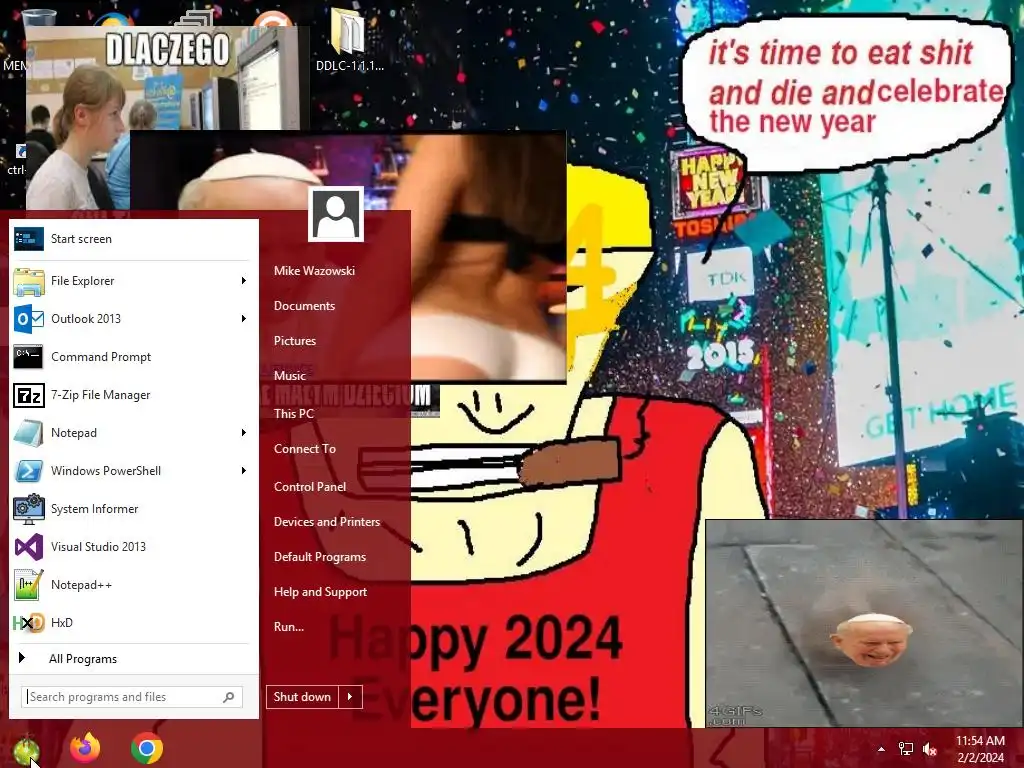Open Devices and Printers
Image resolution: width=1024 pixels, height=768 pixels.
pyautogui.click(x=327, y=522)
